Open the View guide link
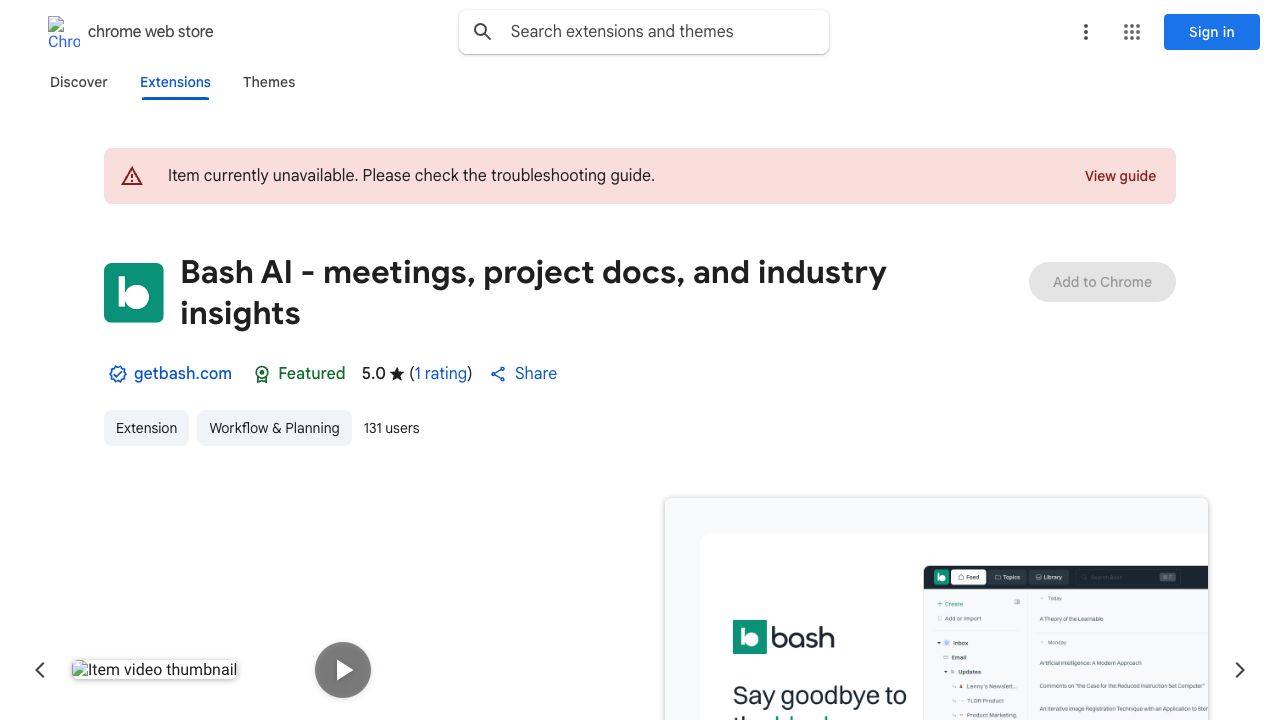 [x=1120, y=176]
